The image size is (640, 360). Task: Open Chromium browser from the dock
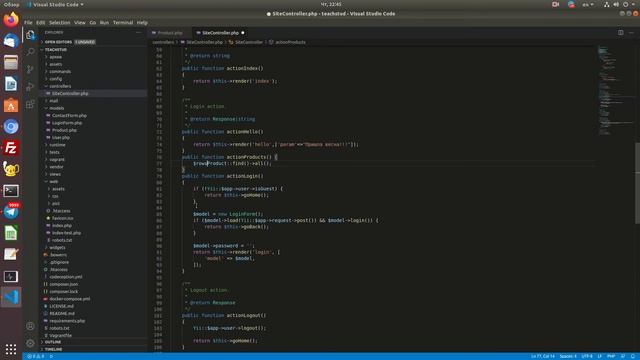coord(11,127)
